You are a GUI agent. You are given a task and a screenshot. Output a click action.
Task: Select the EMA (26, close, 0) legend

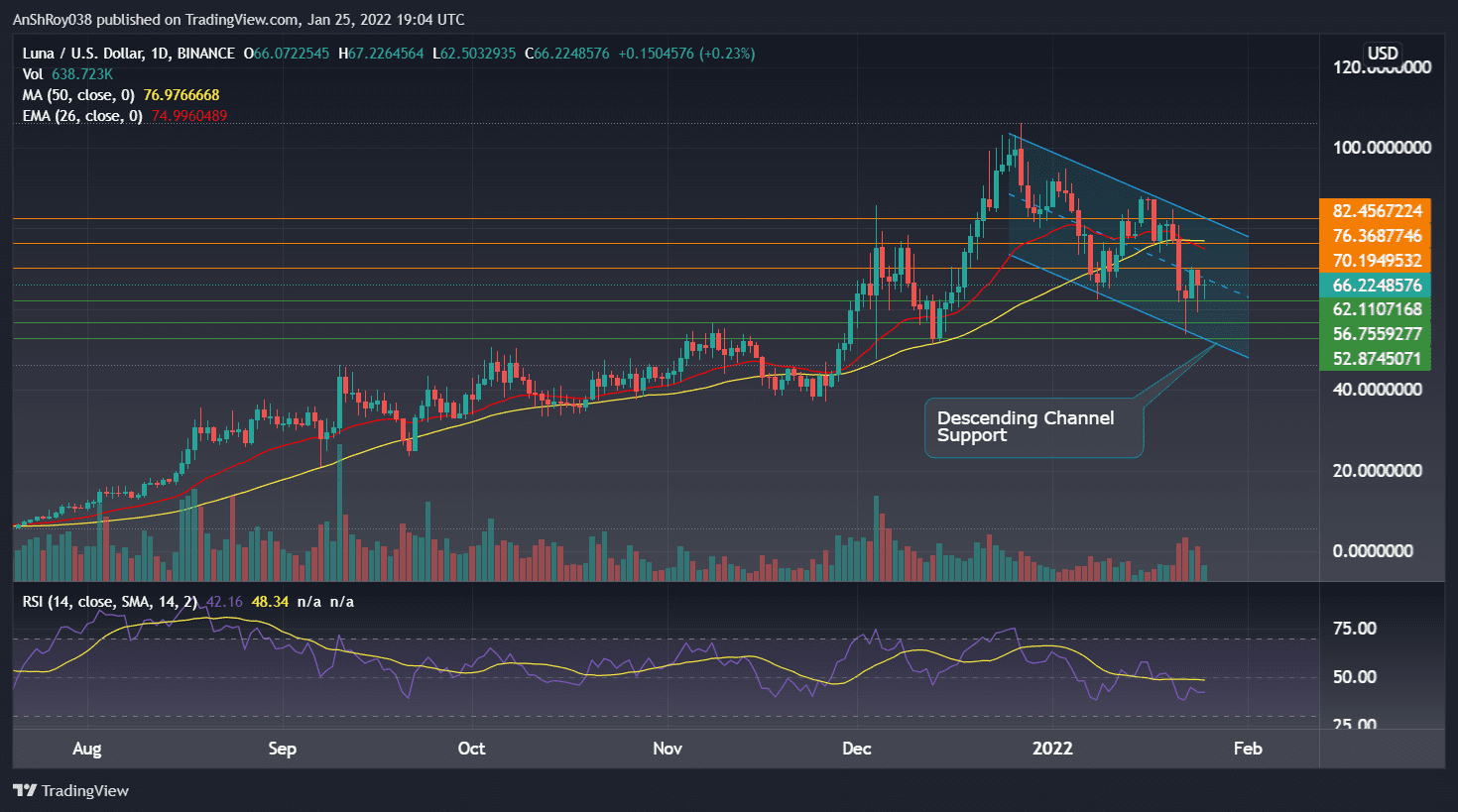coord(82,116)
